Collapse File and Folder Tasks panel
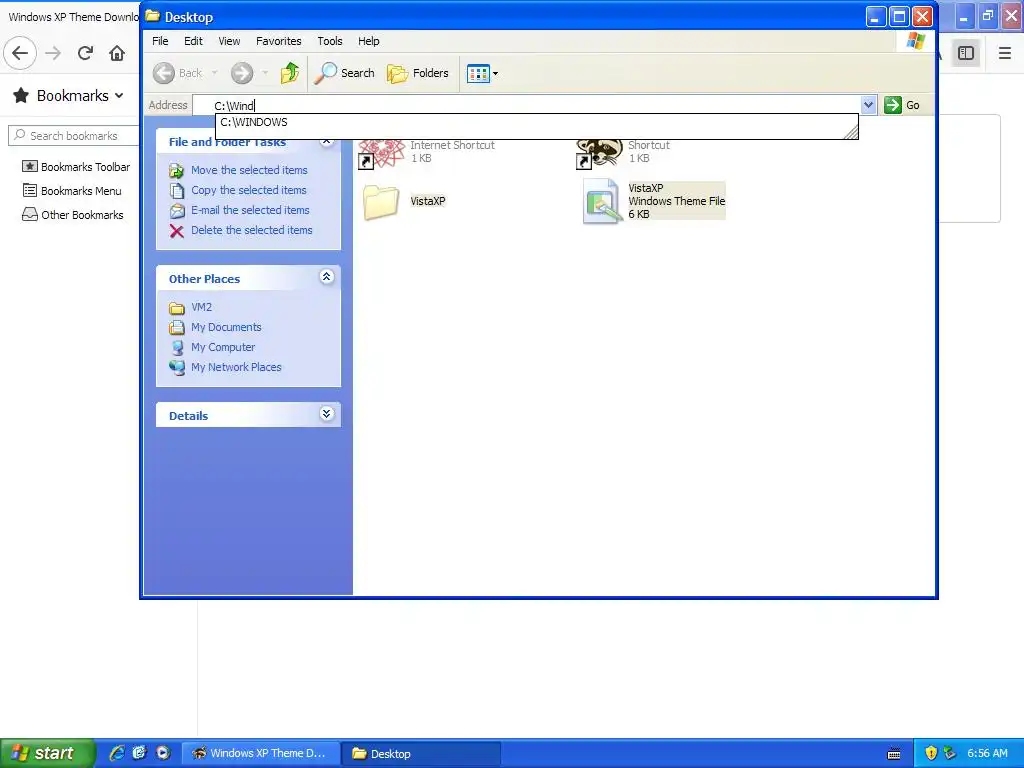This screenshot has width=1024, height=768. pos(327,142)
